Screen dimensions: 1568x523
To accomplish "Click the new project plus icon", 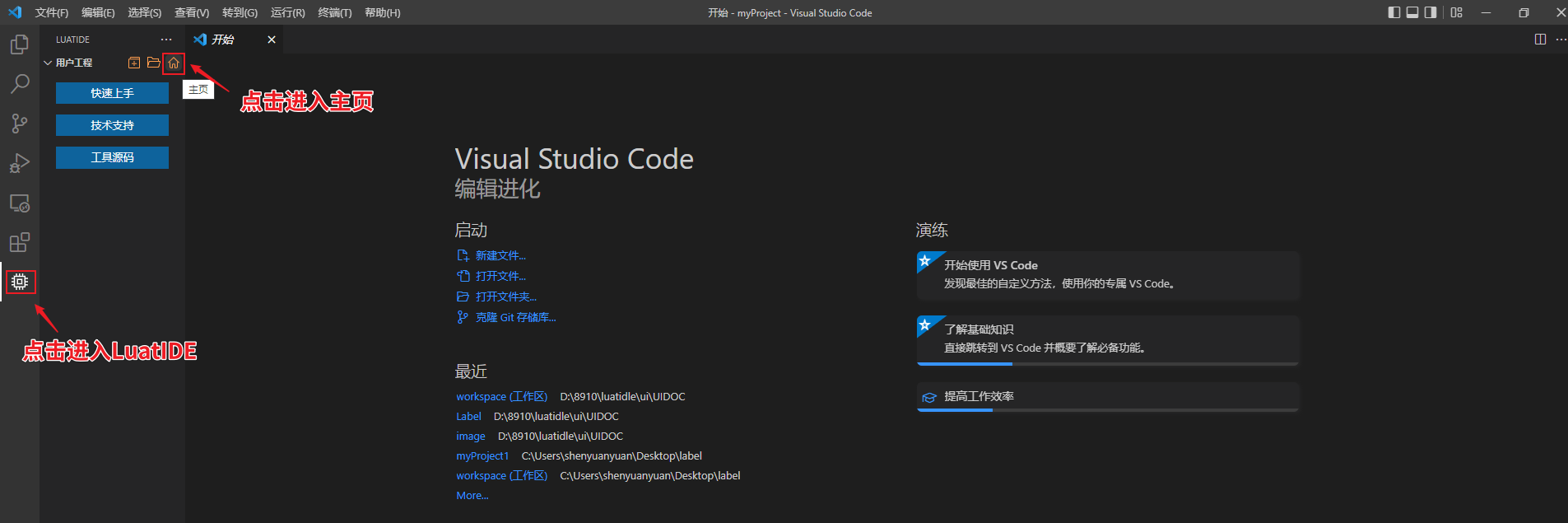I will tap(134, 63).
